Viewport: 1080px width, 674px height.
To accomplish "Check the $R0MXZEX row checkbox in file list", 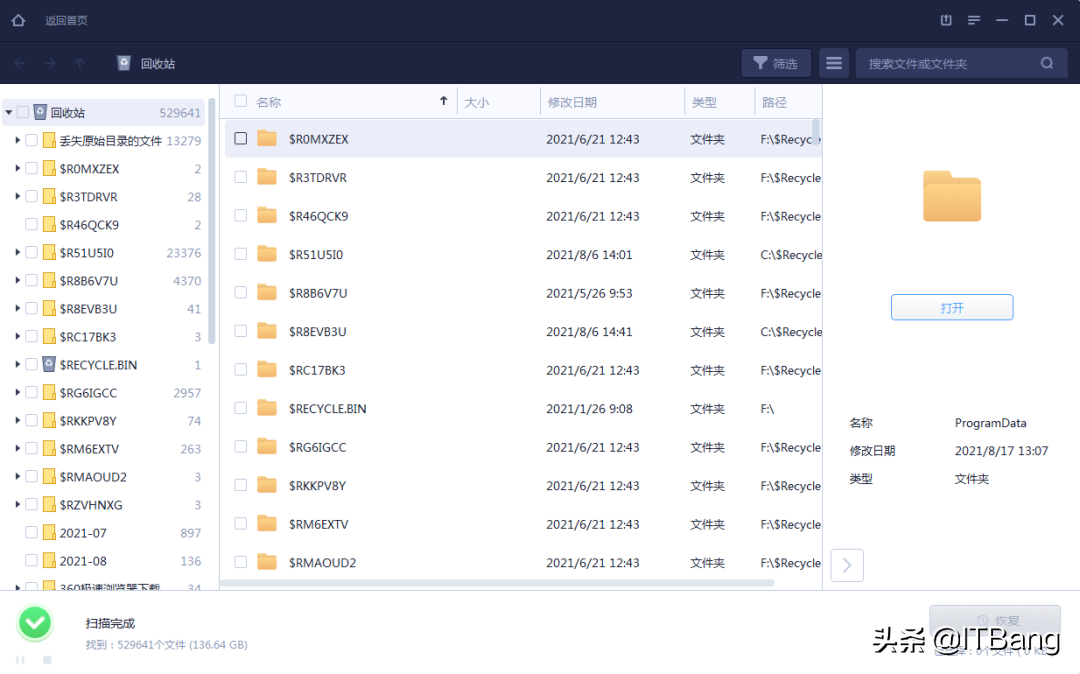I will 241,139.
